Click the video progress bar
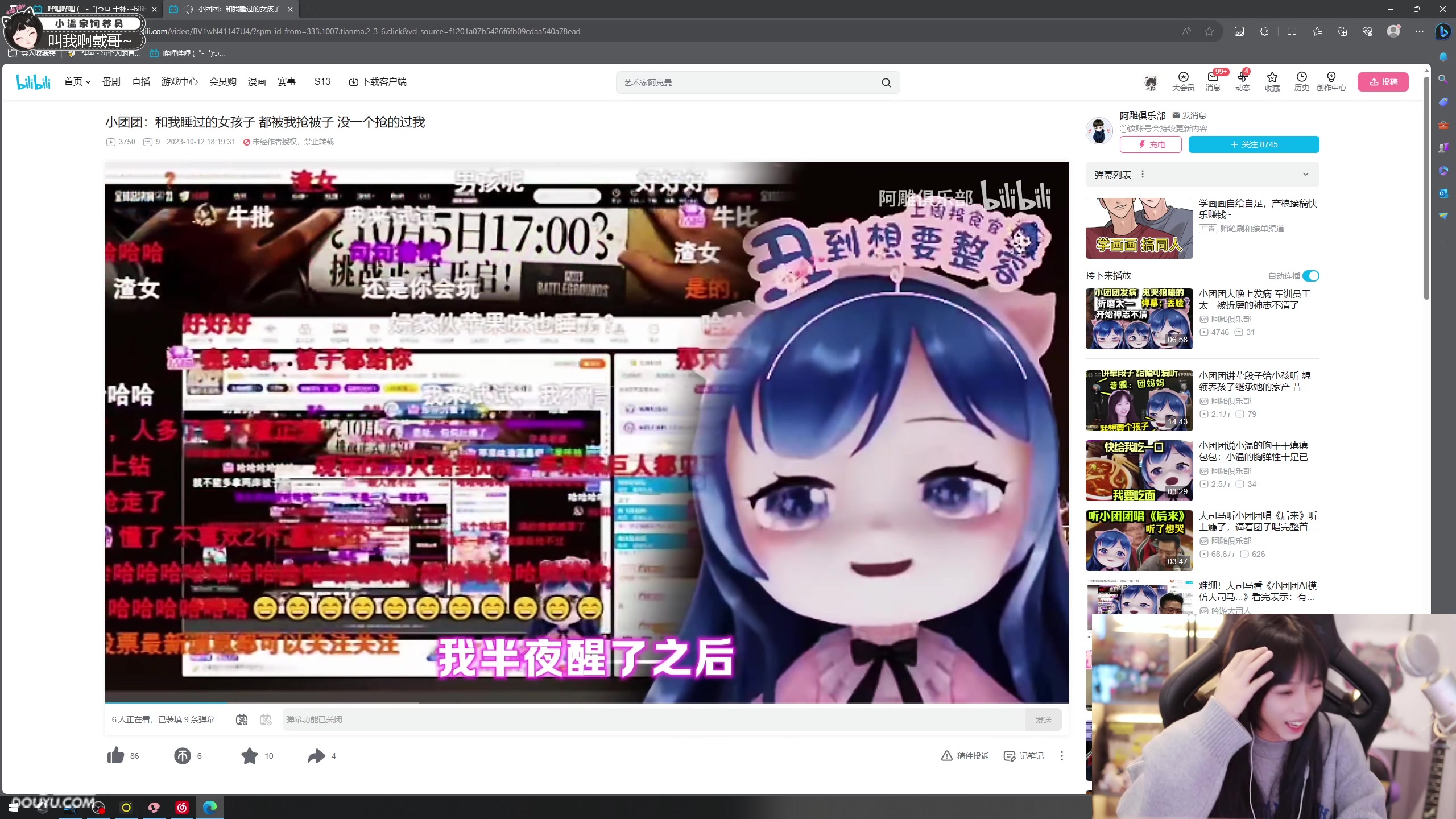The width and height of the screenshot is (1456, 819). tap(586, 703)
